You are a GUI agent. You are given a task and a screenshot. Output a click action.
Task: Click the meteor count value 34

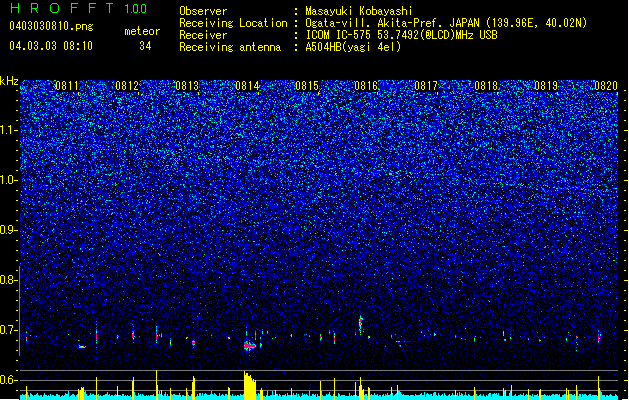[x=145, y=46]
